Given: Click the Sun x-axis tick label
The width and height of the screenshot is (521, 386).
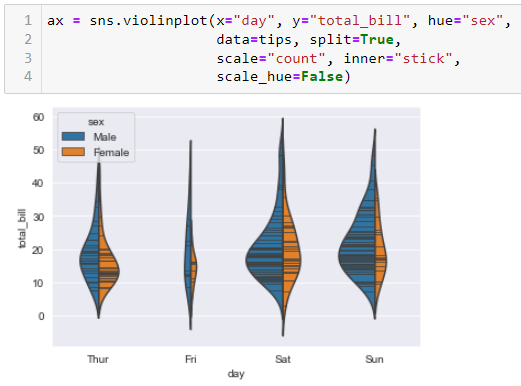Looking at the screenshot, I should tap(375, 359).
